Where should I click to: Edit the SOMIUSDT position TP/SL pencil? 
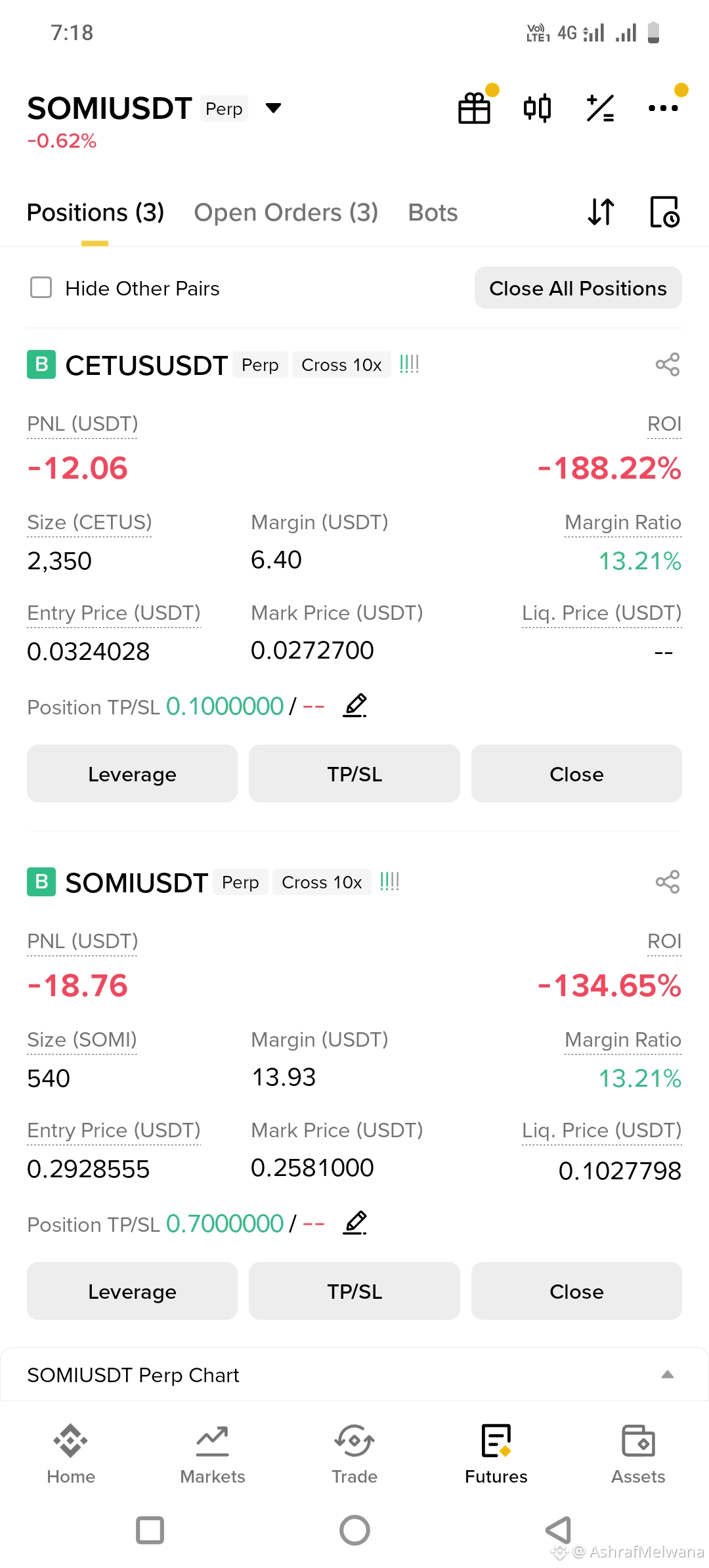355,1223
